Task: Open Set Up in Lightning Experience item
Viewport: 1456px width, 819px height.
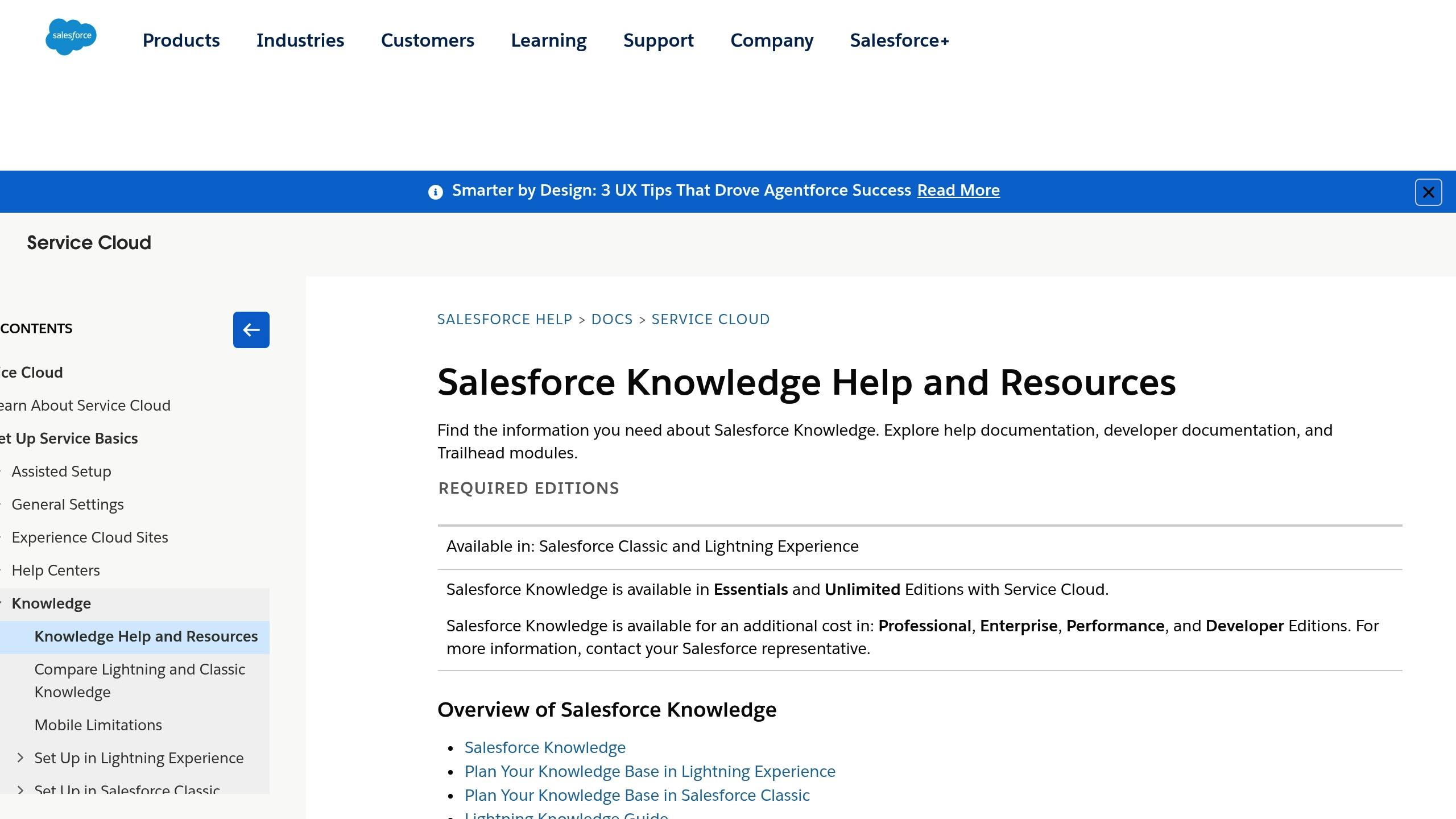Action: point(139,758)
